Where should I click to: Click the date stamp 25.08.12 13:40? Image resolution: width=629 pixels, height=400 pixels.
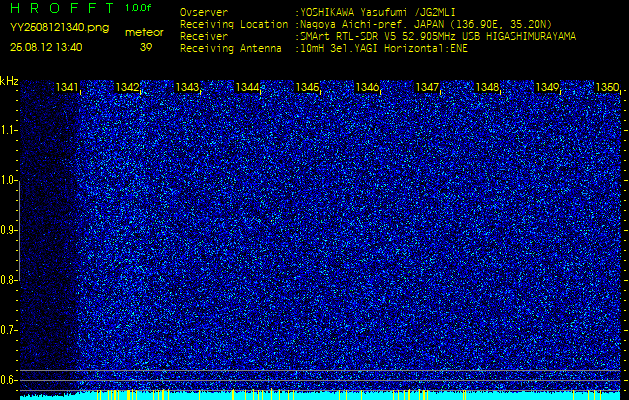click(46, 47)
